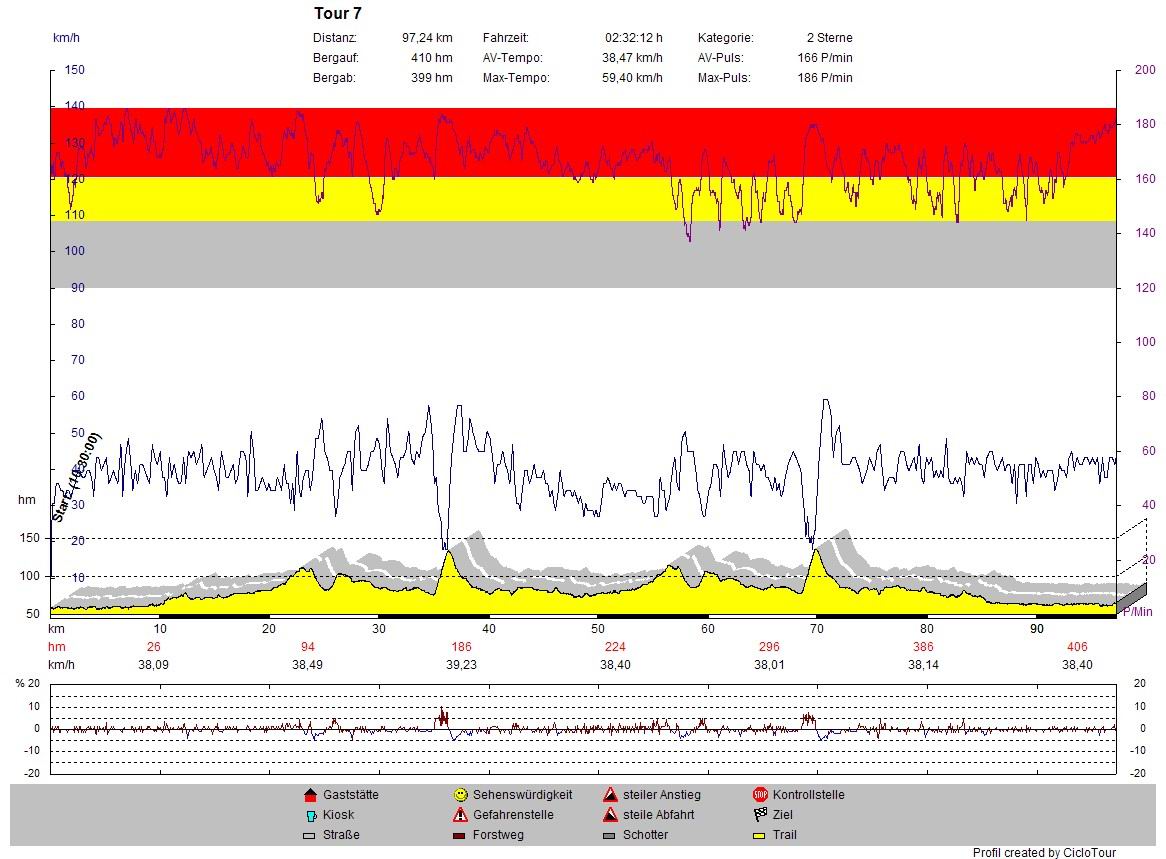Click the yellow Trail legend swatch

tap(760, 835)
